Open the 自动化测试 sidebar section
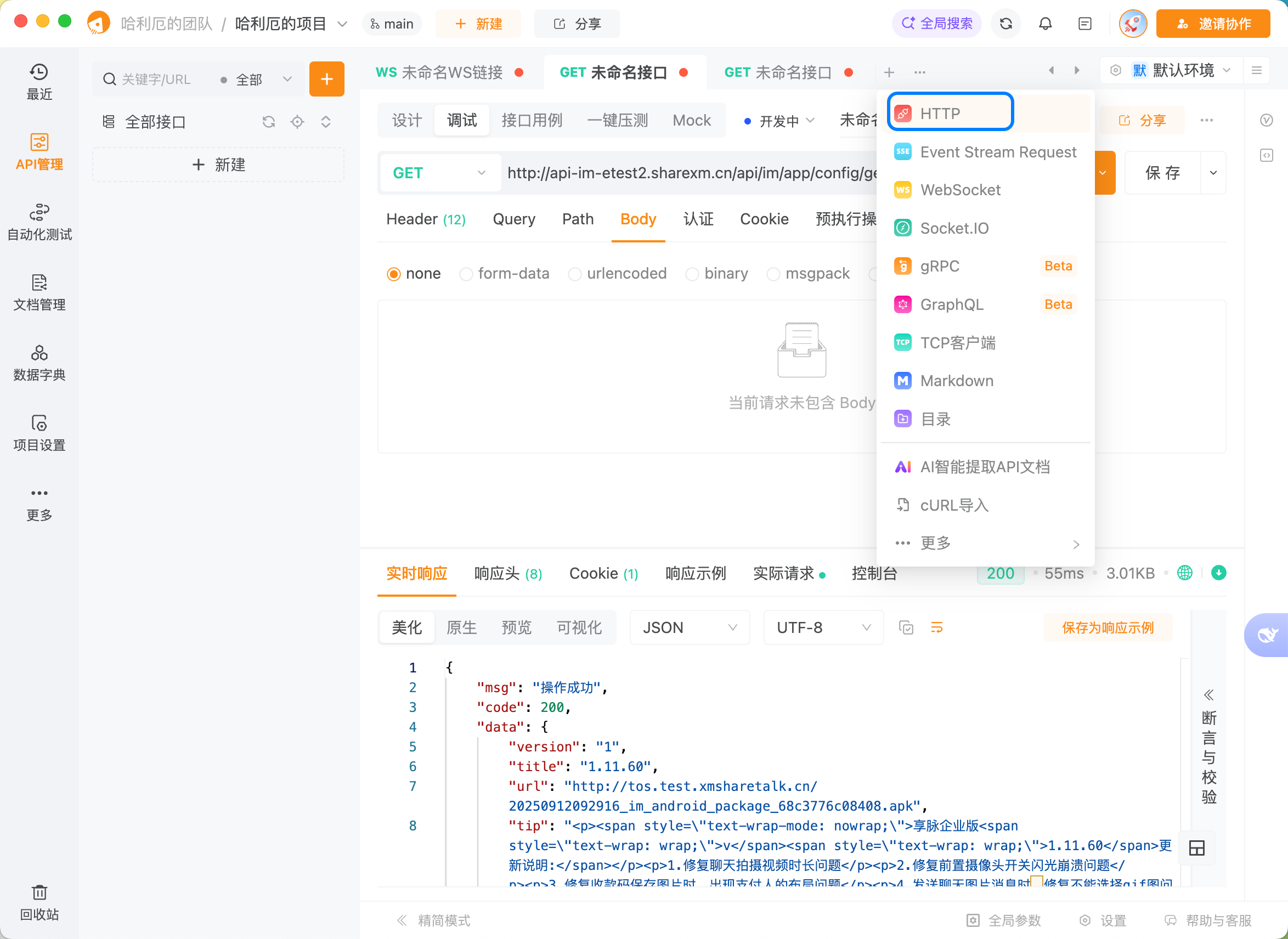 [38, 222]
